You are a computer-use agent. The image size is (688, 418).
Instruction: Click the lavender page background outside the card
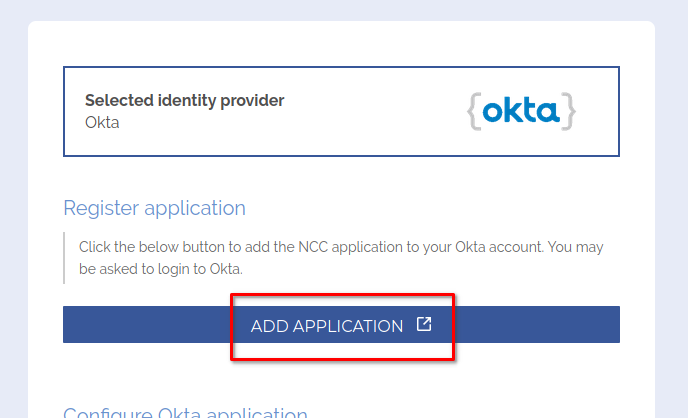pyautogui.click(x=14, y=200)
